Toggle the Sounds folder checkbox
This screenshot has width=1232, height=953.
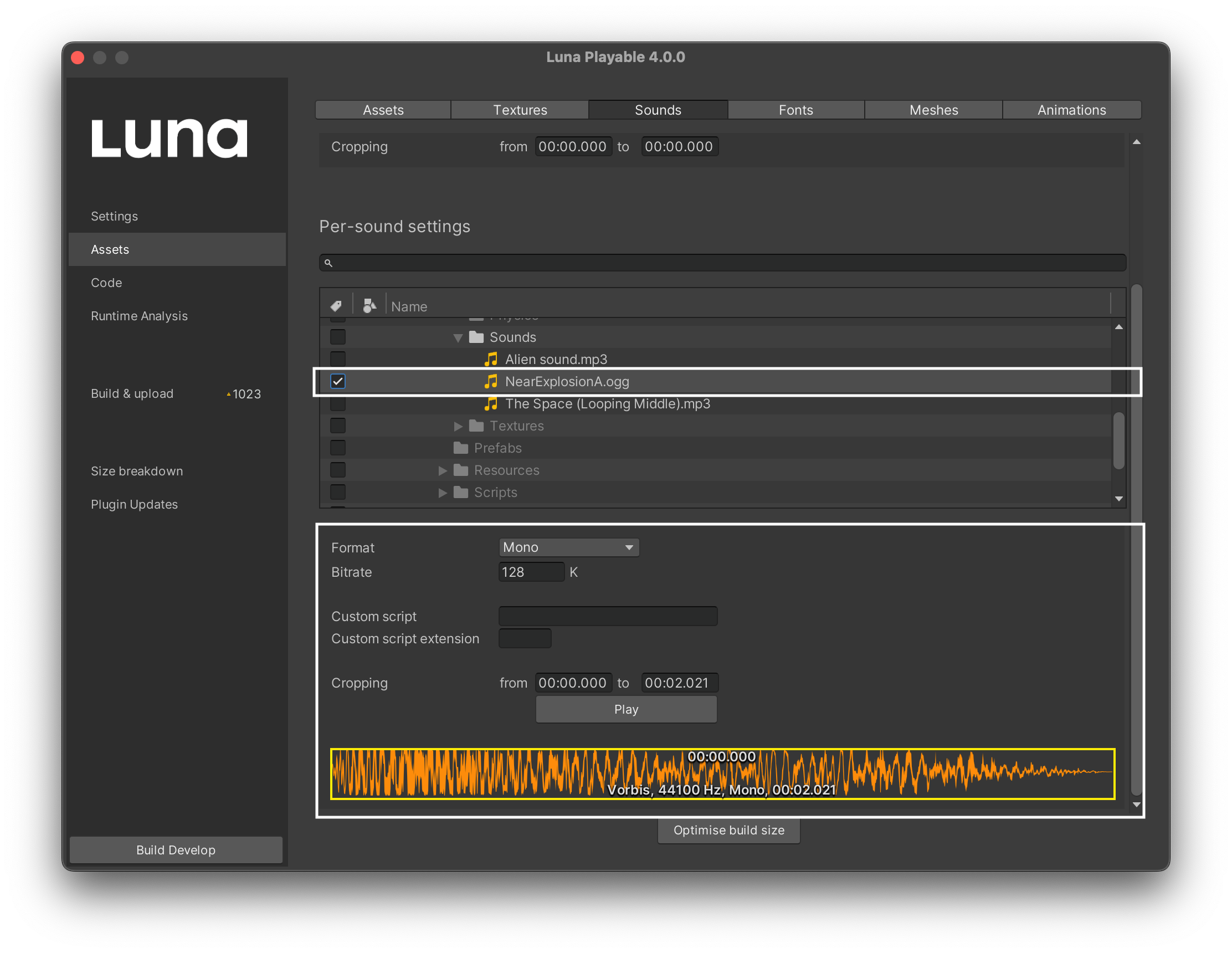(x=338, y=337)
